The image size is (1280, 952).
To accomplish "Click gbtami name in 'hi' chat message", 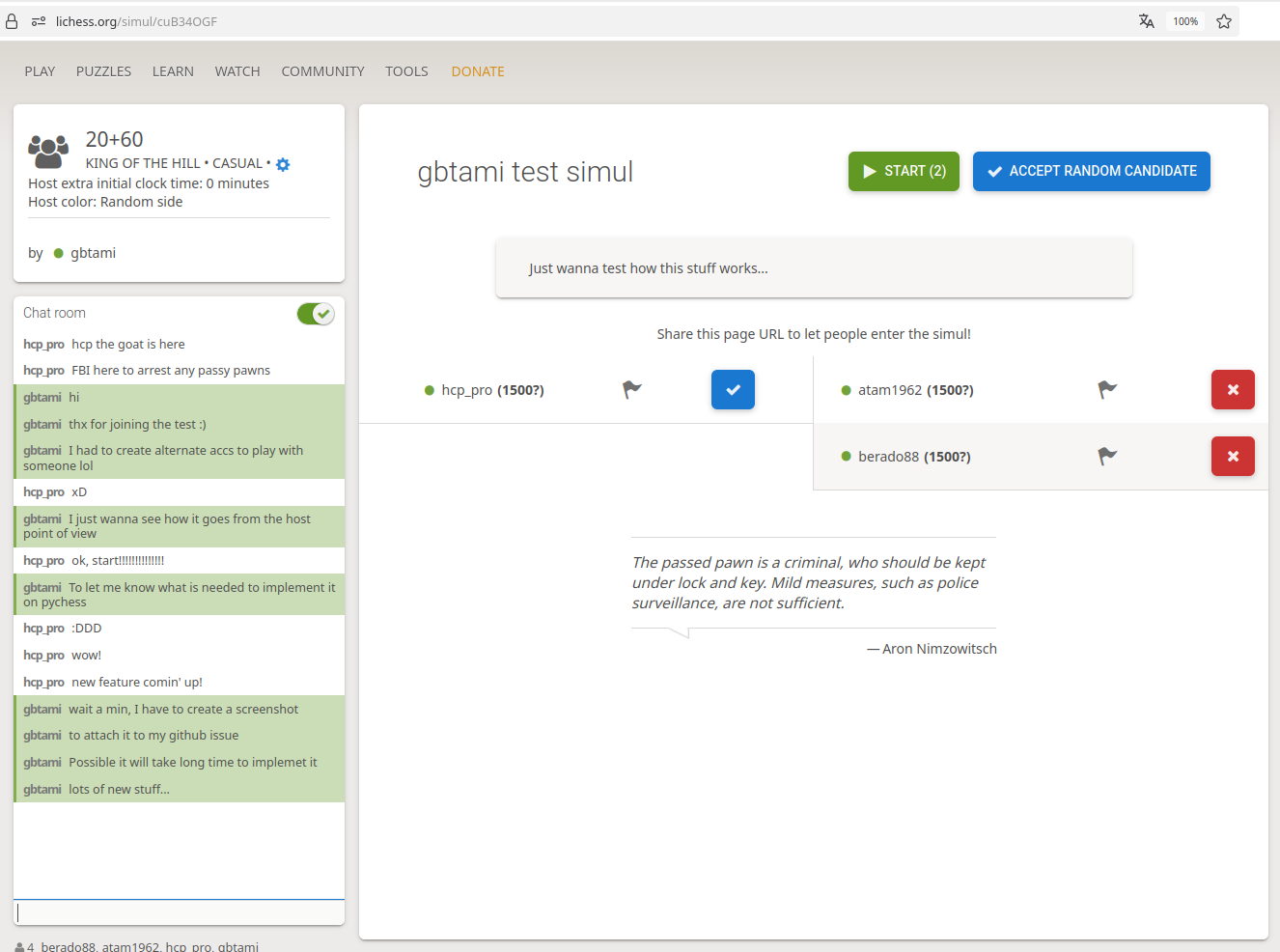I will pyautogui.click(x=42, y=398).
